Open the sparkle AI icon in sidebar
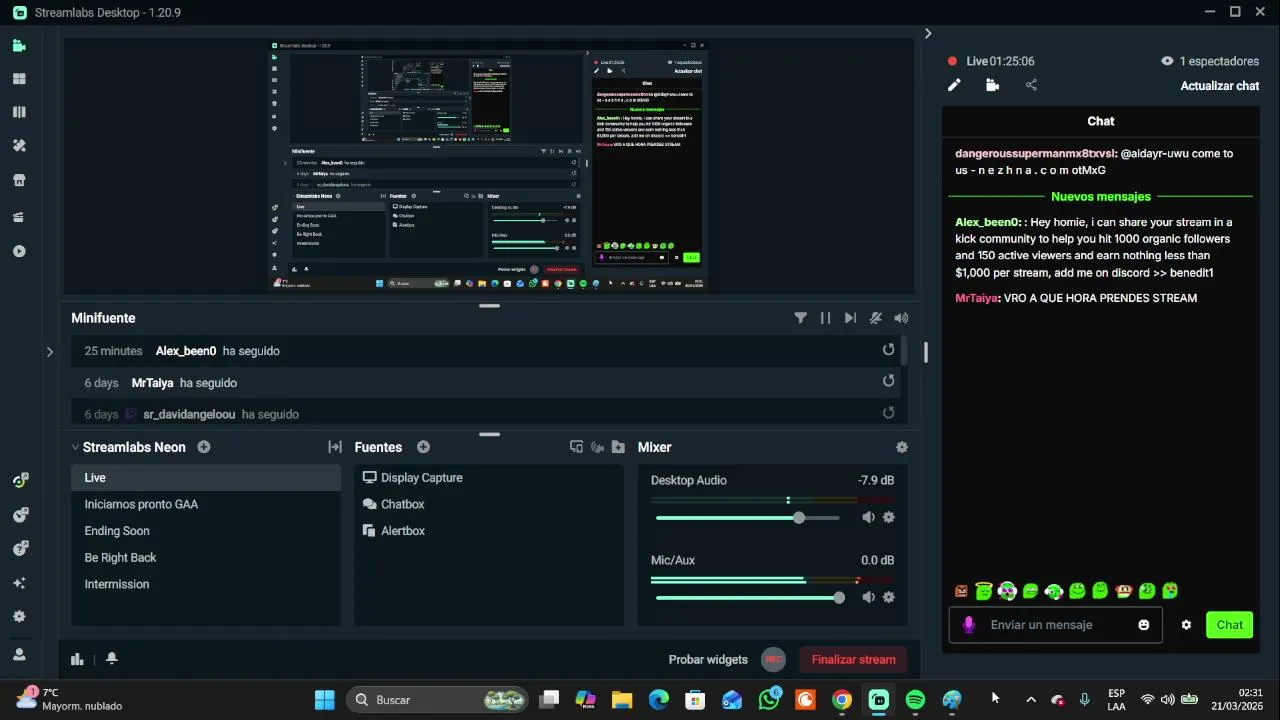The image size is (1280, 720). pyautogui.click(x=19, y=583)
